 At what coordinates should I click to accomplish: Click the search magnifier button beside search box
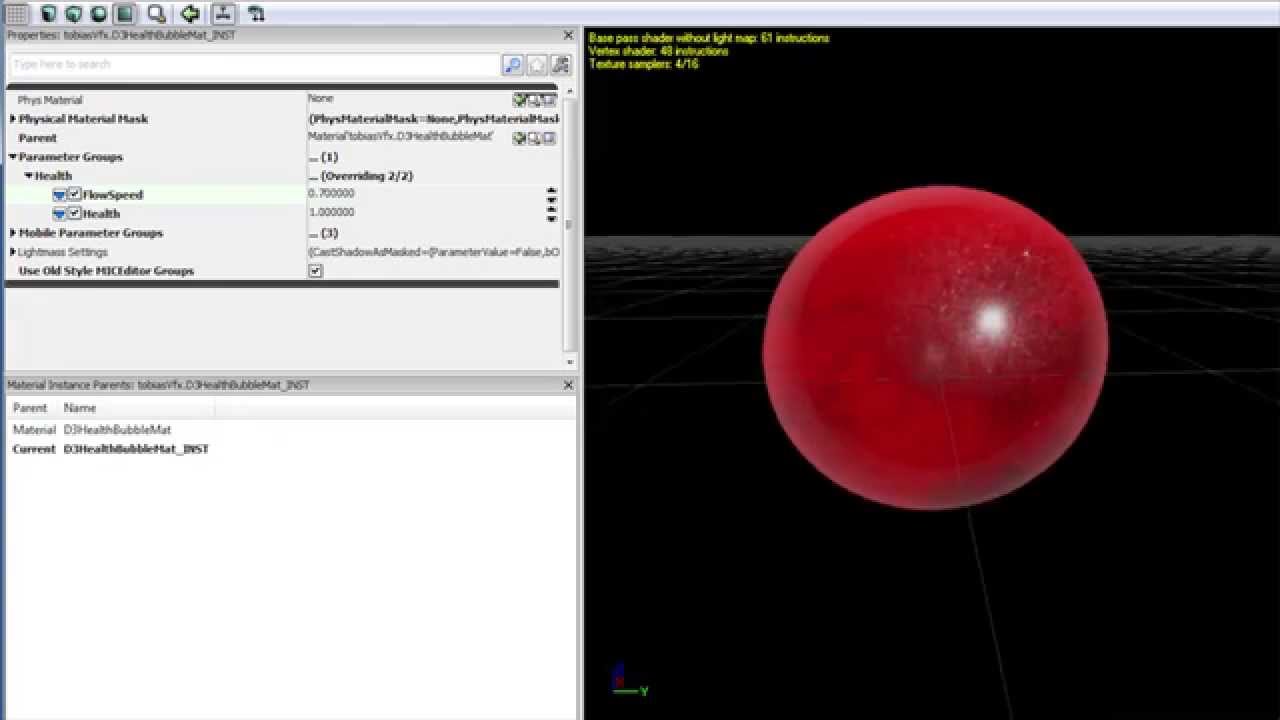[512, 65]
